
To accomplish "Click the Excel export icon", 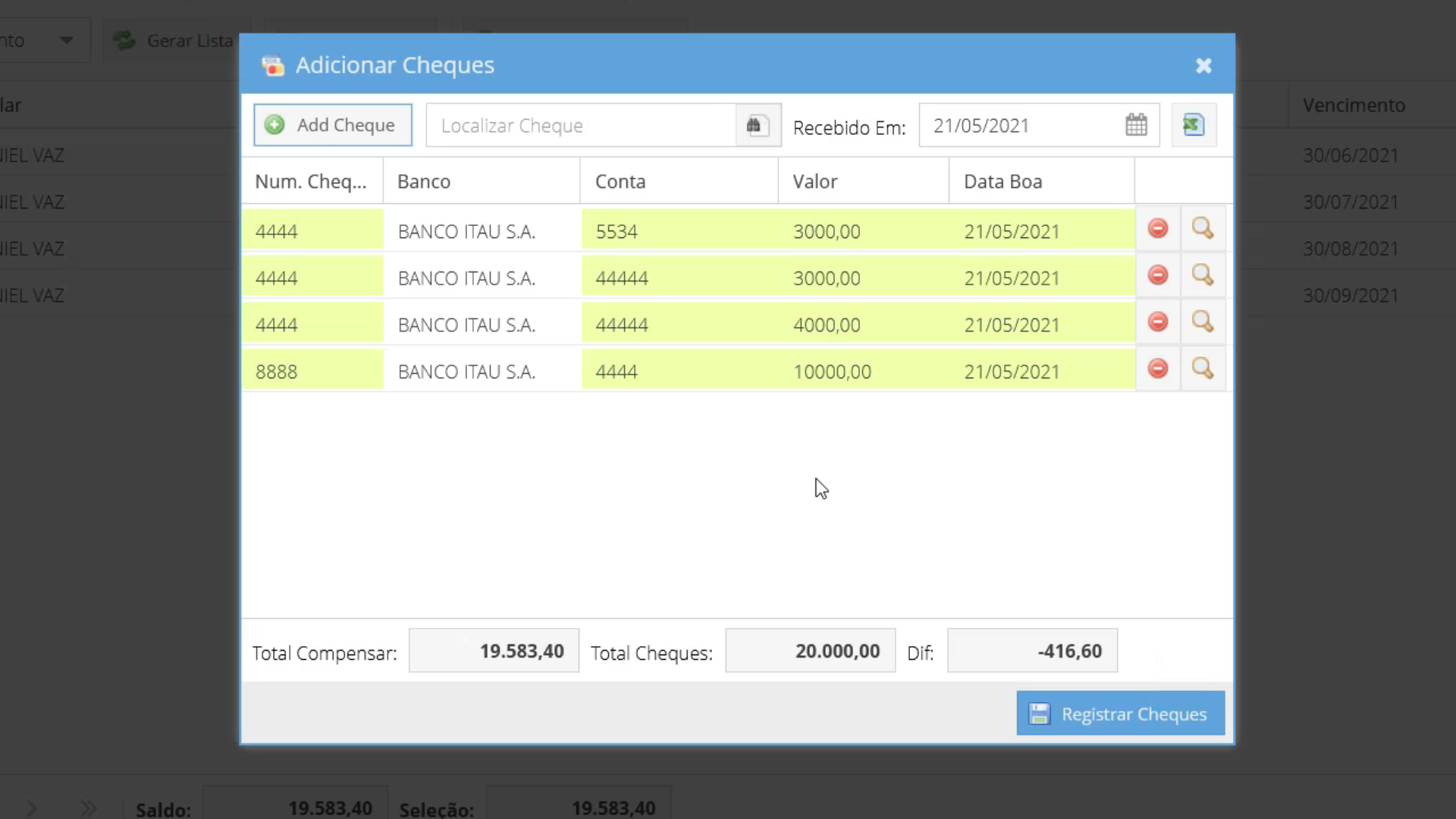I will (1194, 125).
